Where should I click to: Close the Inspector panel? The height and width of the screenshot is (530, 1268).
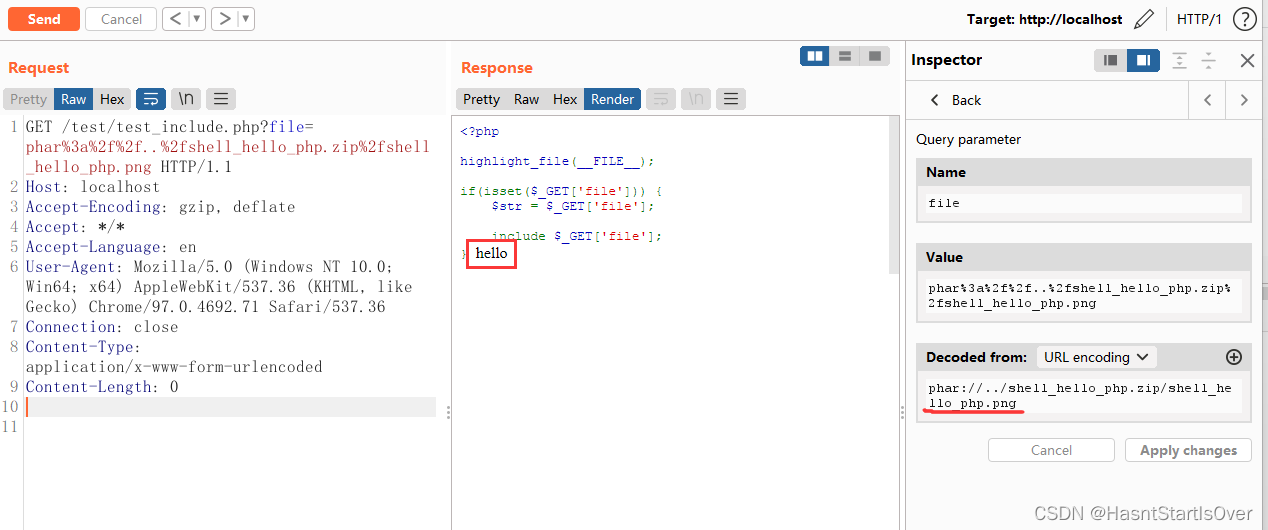[x=1247, y=61]
